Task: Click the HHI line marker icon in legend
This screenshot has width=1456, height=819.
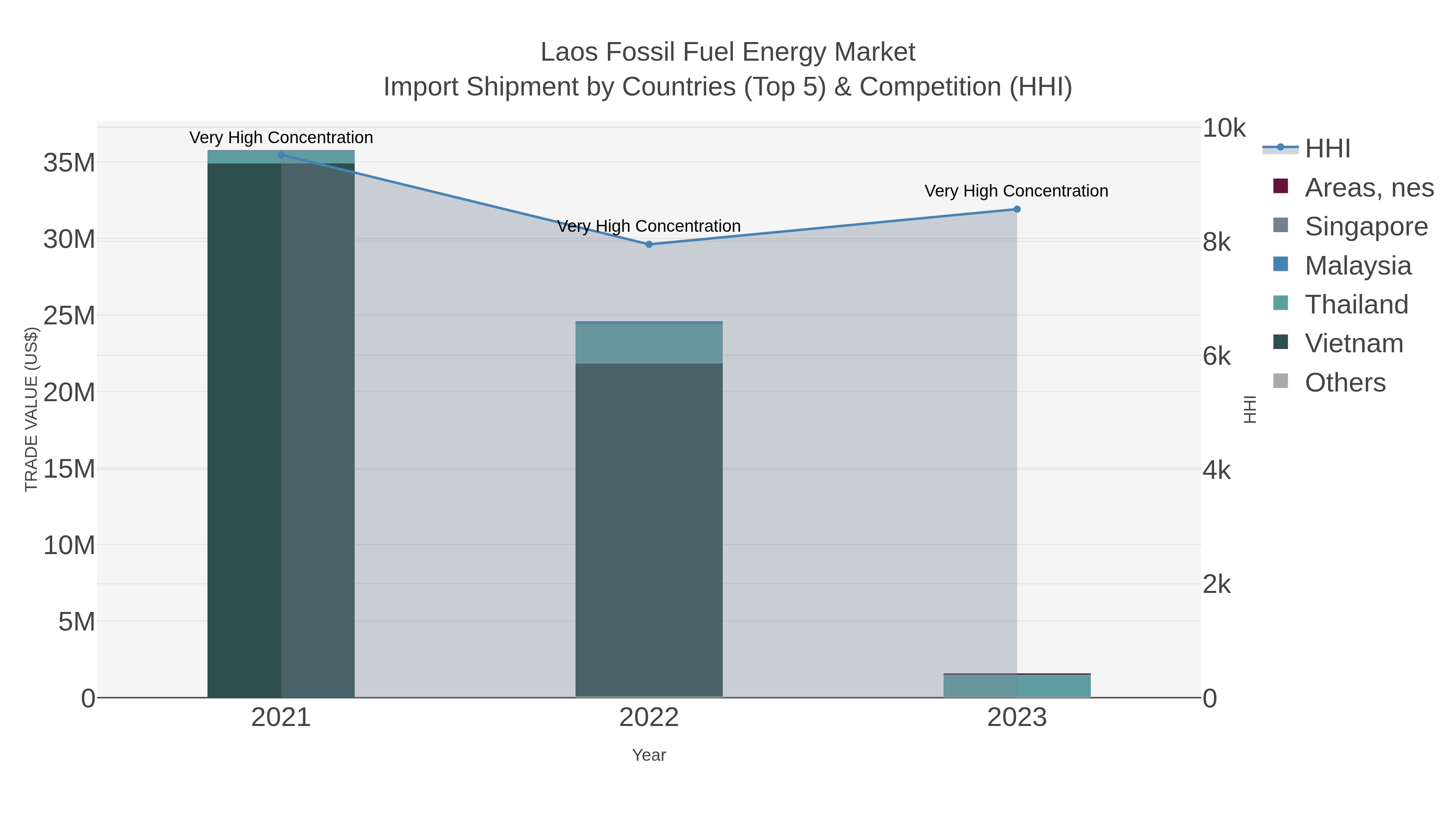Action: pyautogui.click(x=1280, y=148)
